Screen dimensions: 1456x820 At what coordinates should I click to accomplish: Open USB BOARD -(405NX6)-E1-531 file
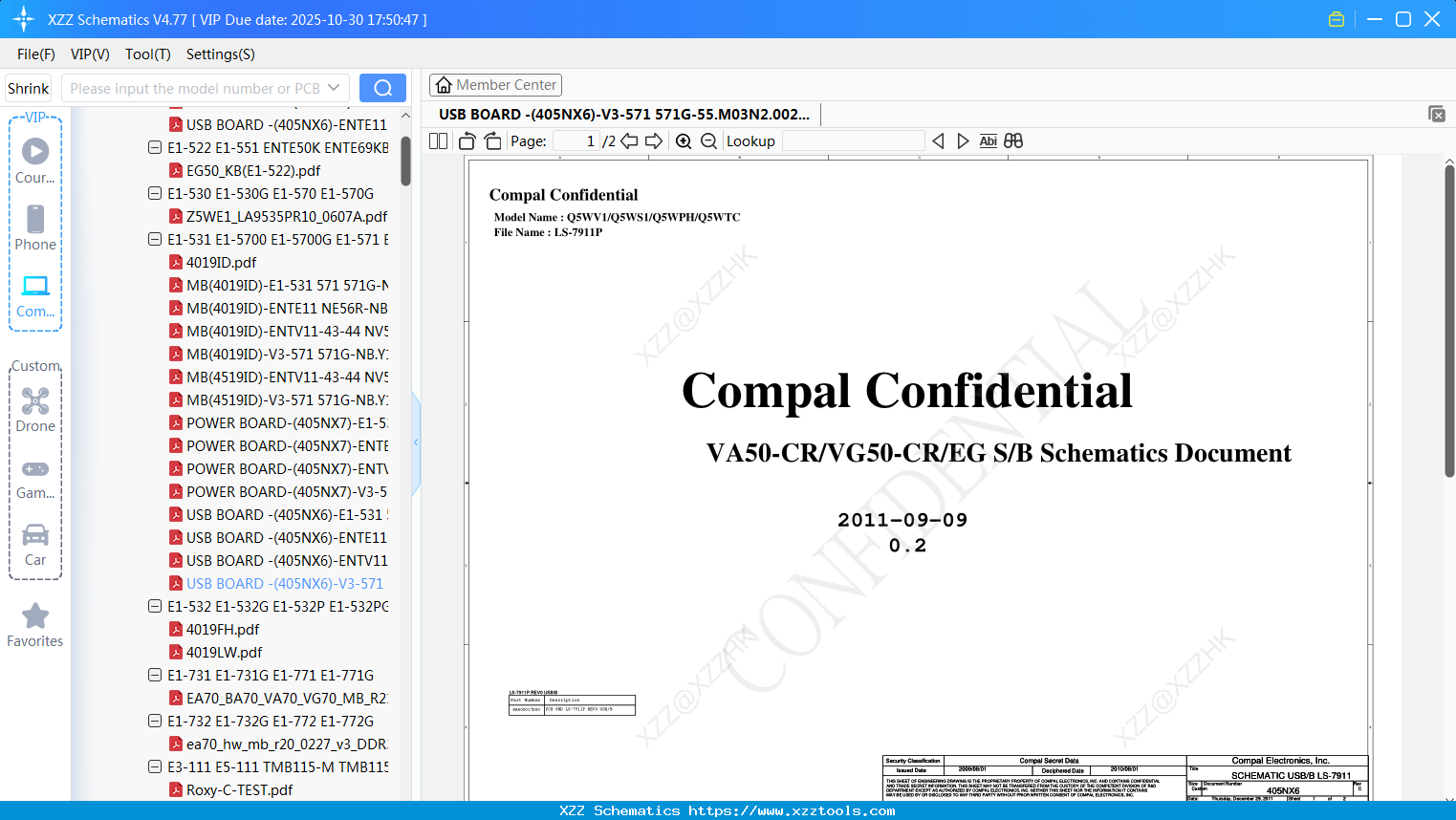click(x=287, y=514)
